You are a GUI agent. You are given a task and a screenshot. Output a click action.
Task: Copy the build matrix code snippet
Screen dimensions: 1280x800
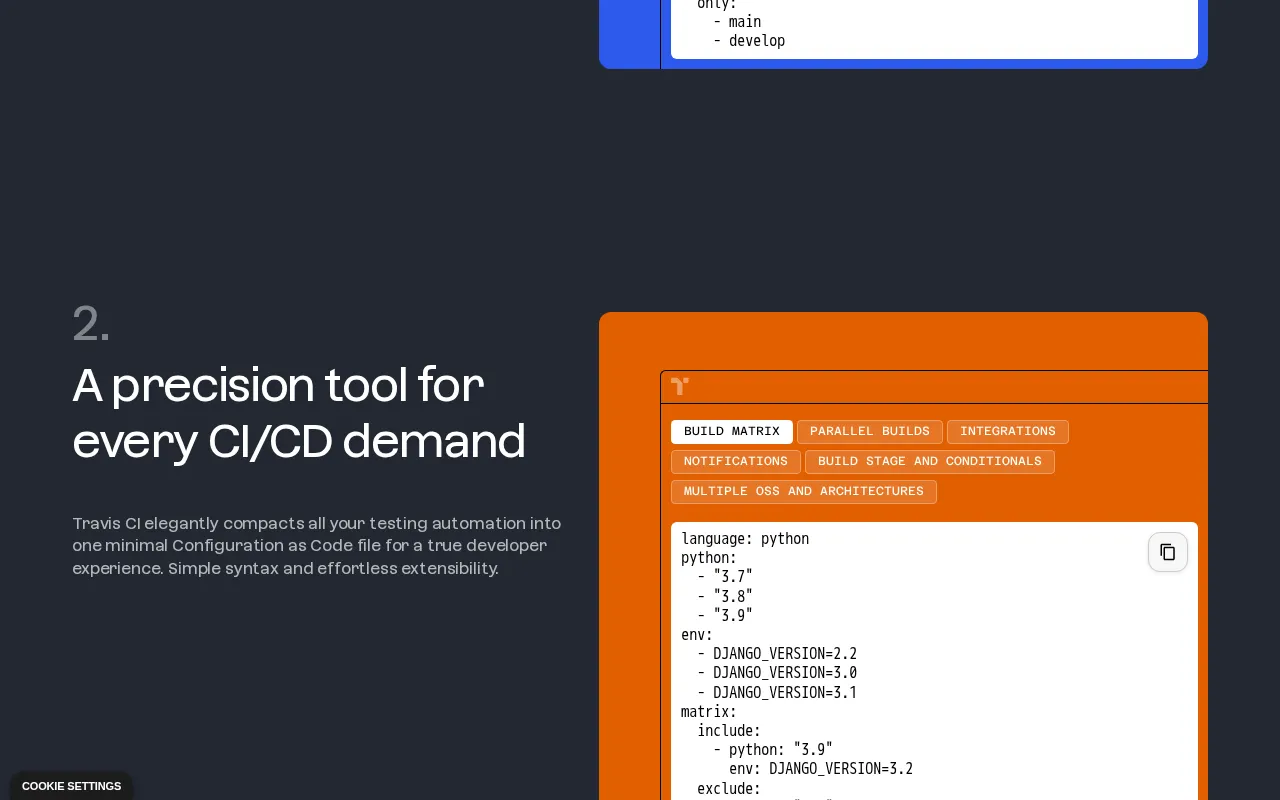[1167, 552]
